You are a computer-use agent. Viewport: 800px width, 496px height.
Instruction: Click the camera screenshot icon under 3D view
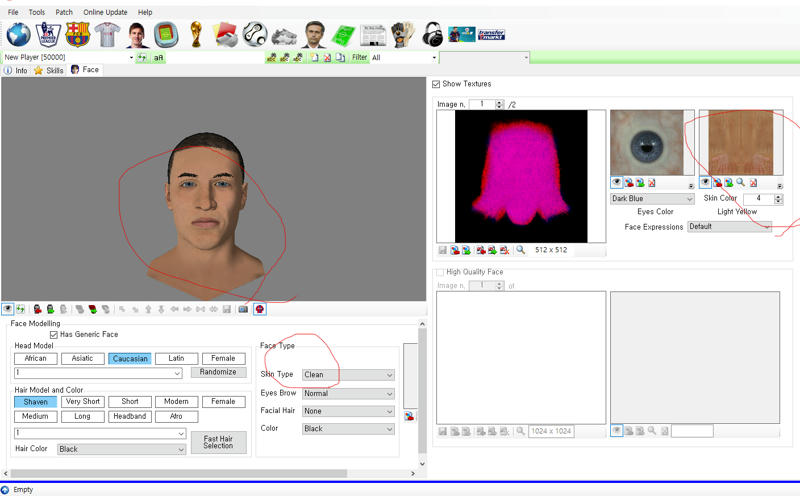coord(243,309)
